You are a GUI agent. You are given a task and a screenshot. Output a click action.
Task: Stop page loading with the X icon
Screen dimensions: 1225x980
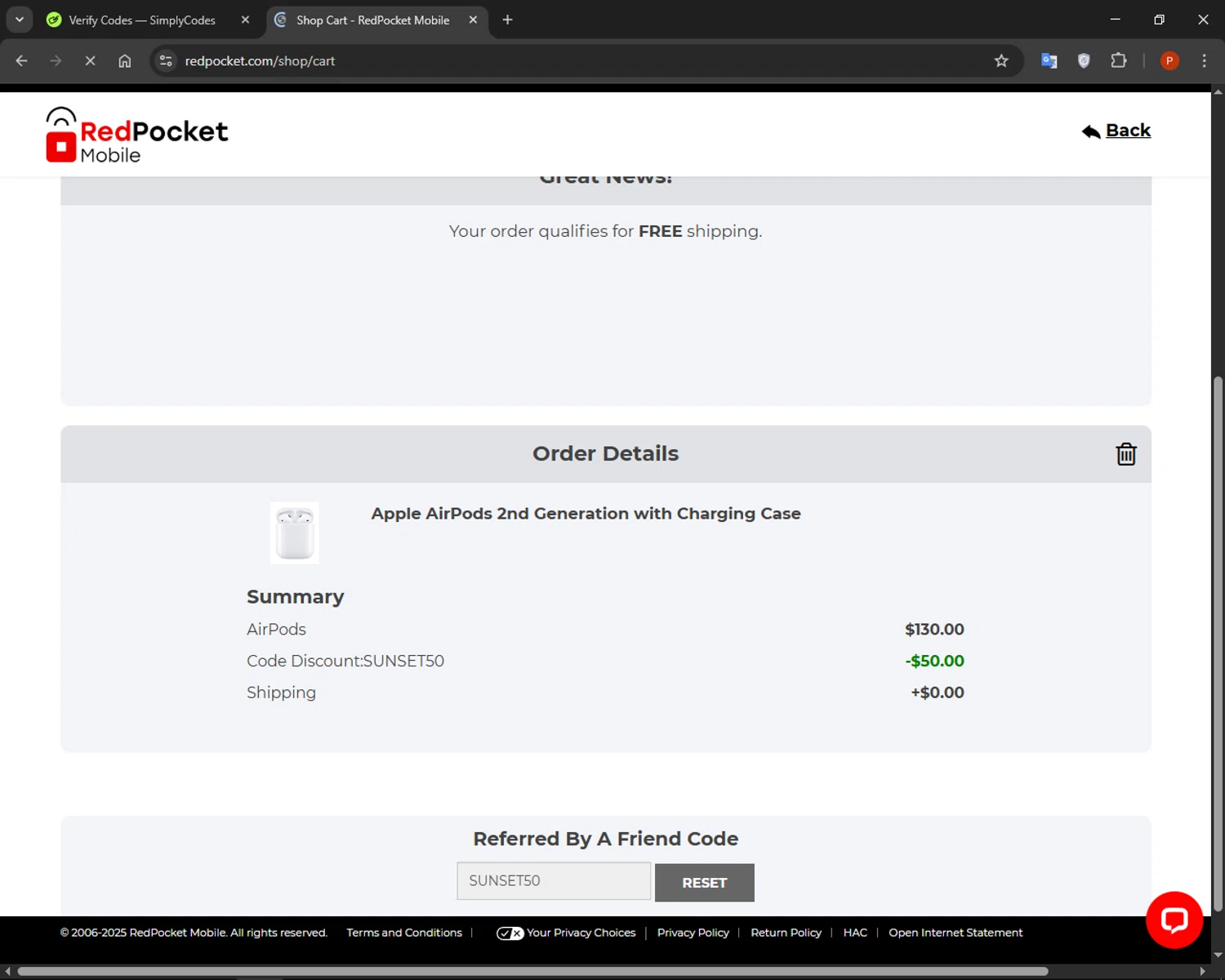[x=90, y=60]
